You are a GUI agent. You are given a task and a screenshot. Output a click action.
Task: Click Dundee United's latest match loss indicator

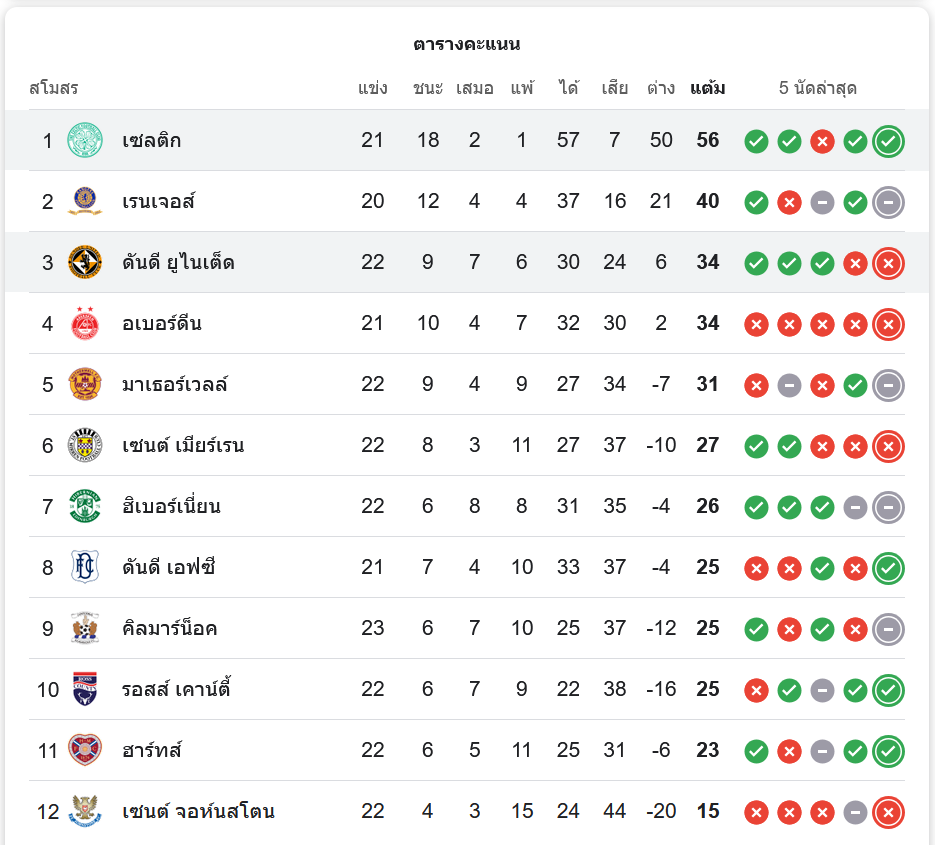tap(888, 263)
